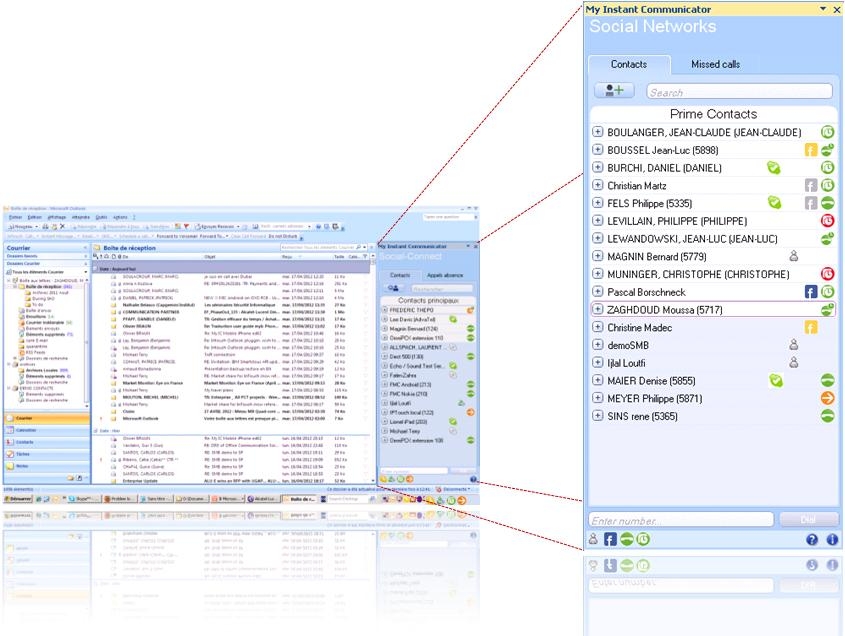This screenshot has width=845, height=636.
Task: Open chat via BURCHI, DANIEL's green message icon
Action: coord(774,168)
